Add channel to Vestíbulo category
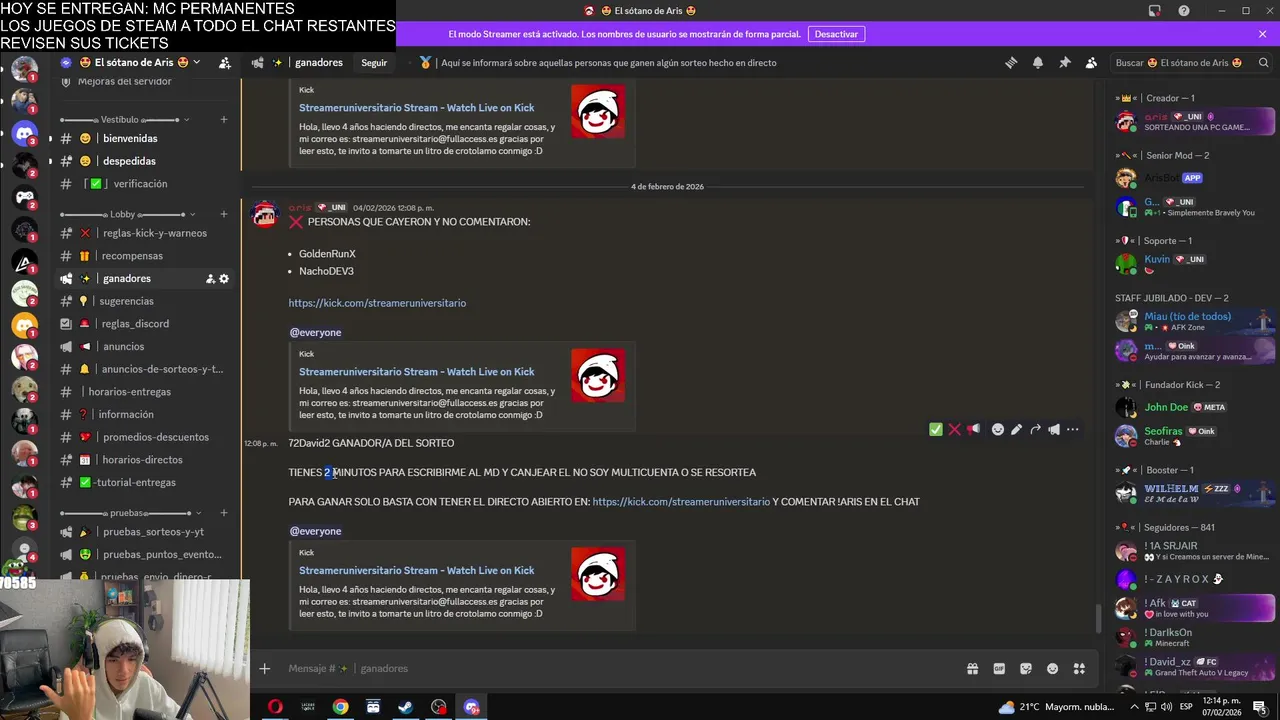 224,119
